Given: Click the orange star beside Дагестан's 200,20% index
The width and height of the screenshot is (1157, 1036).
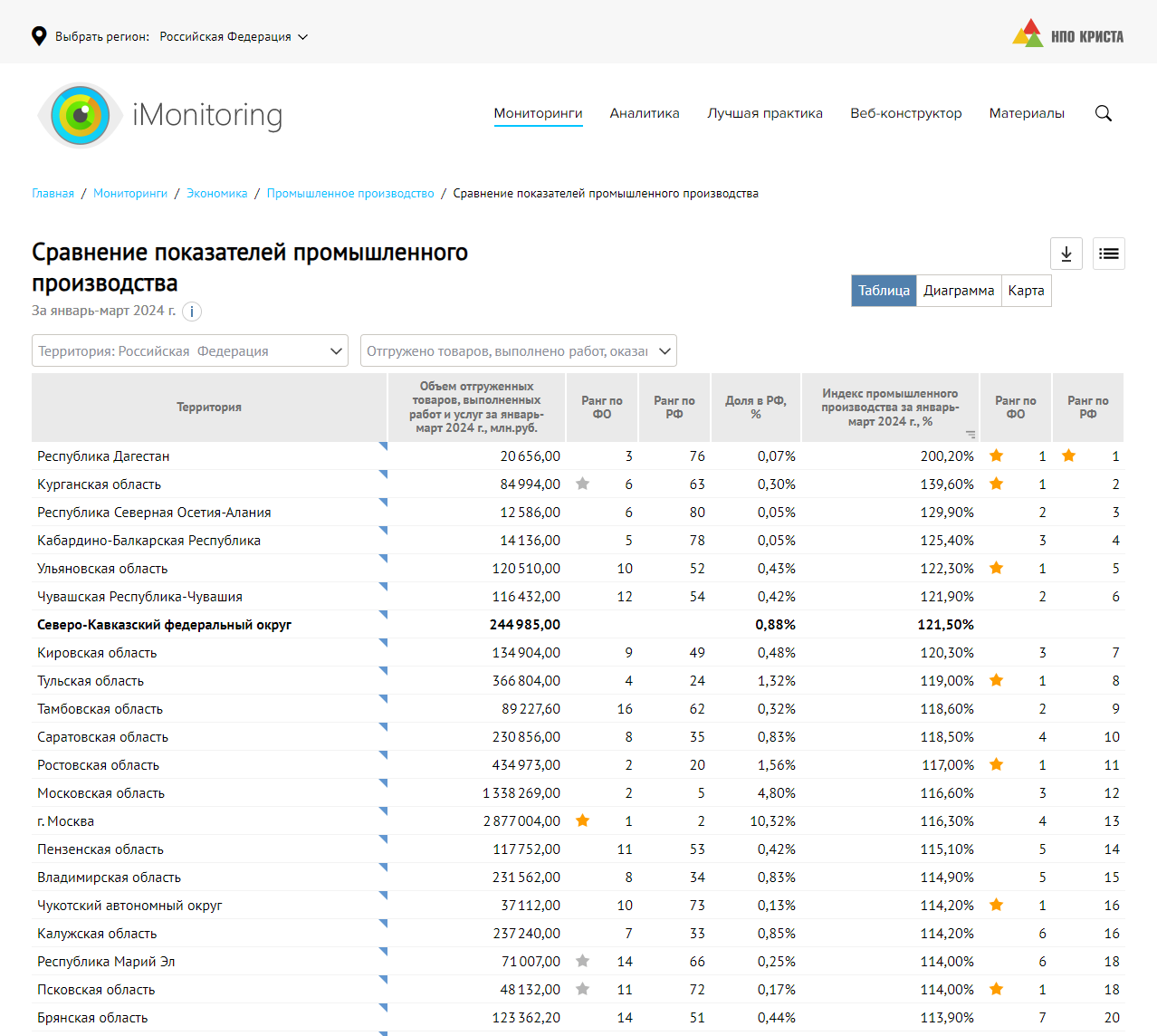Looking at the screenshot, I should pos(997,456).
